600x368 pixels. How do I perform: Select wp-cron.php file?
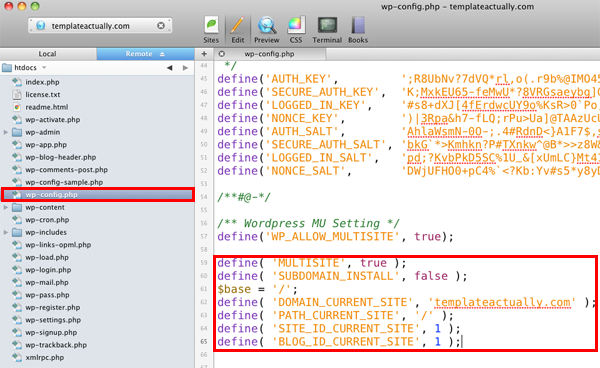47,220
